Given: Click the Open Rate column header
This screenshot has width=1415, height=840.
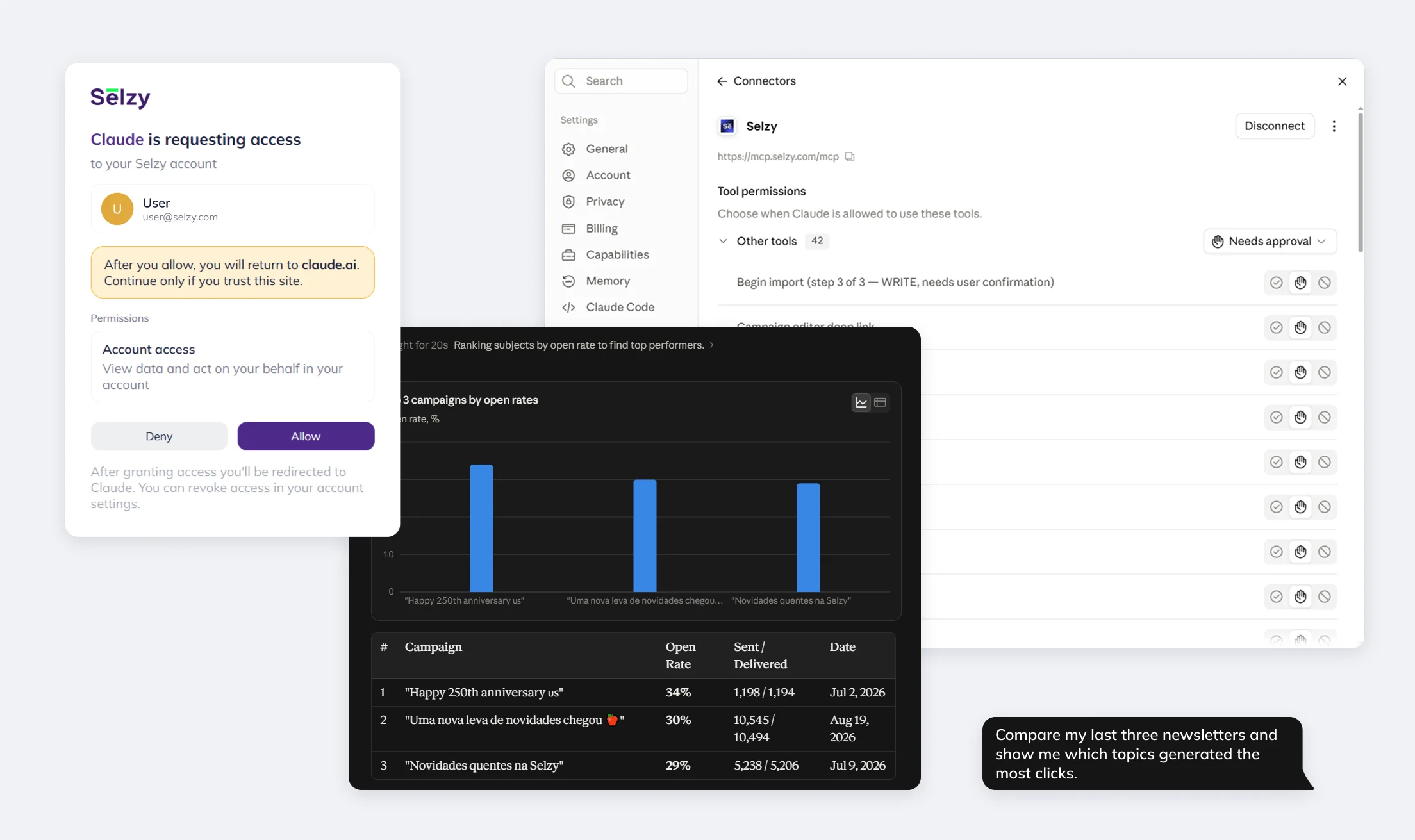Looking at the screenshot, I should pyautogui.click(x=681, y=655).
